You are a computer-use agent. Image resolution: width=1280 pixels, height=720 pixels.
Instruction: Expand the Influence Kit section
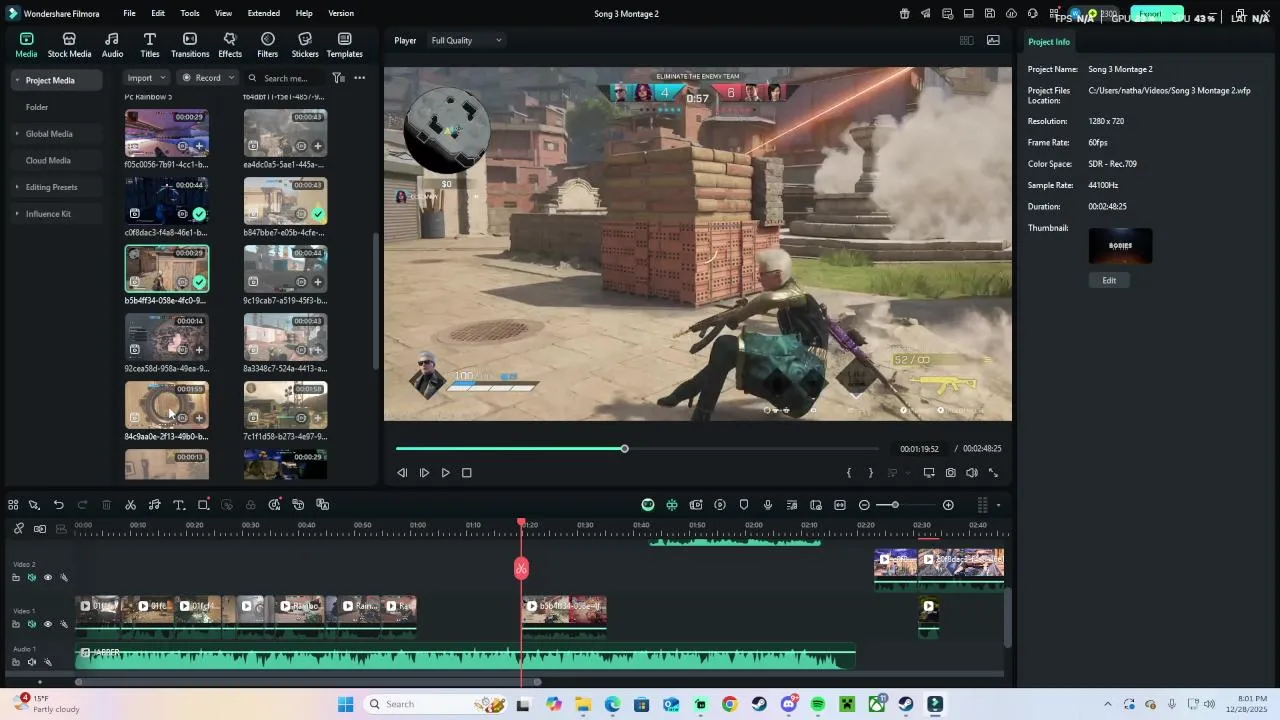(17, 214)
